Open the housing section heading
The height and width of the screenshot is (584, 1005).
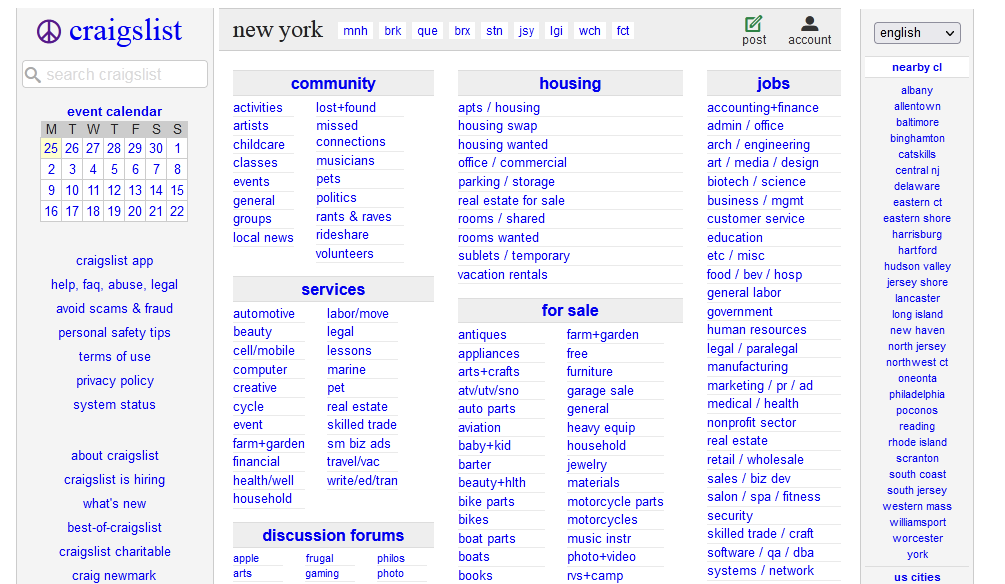pyautogui.click(x=570, y=83)
